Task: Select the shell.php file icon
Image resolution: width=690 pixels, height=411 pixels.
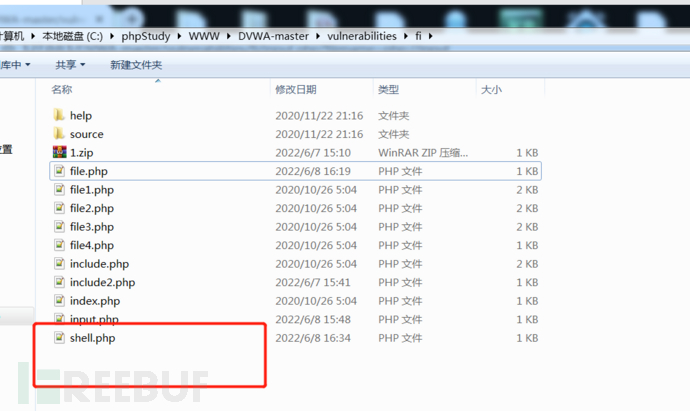Action: (x=59, y=338)
